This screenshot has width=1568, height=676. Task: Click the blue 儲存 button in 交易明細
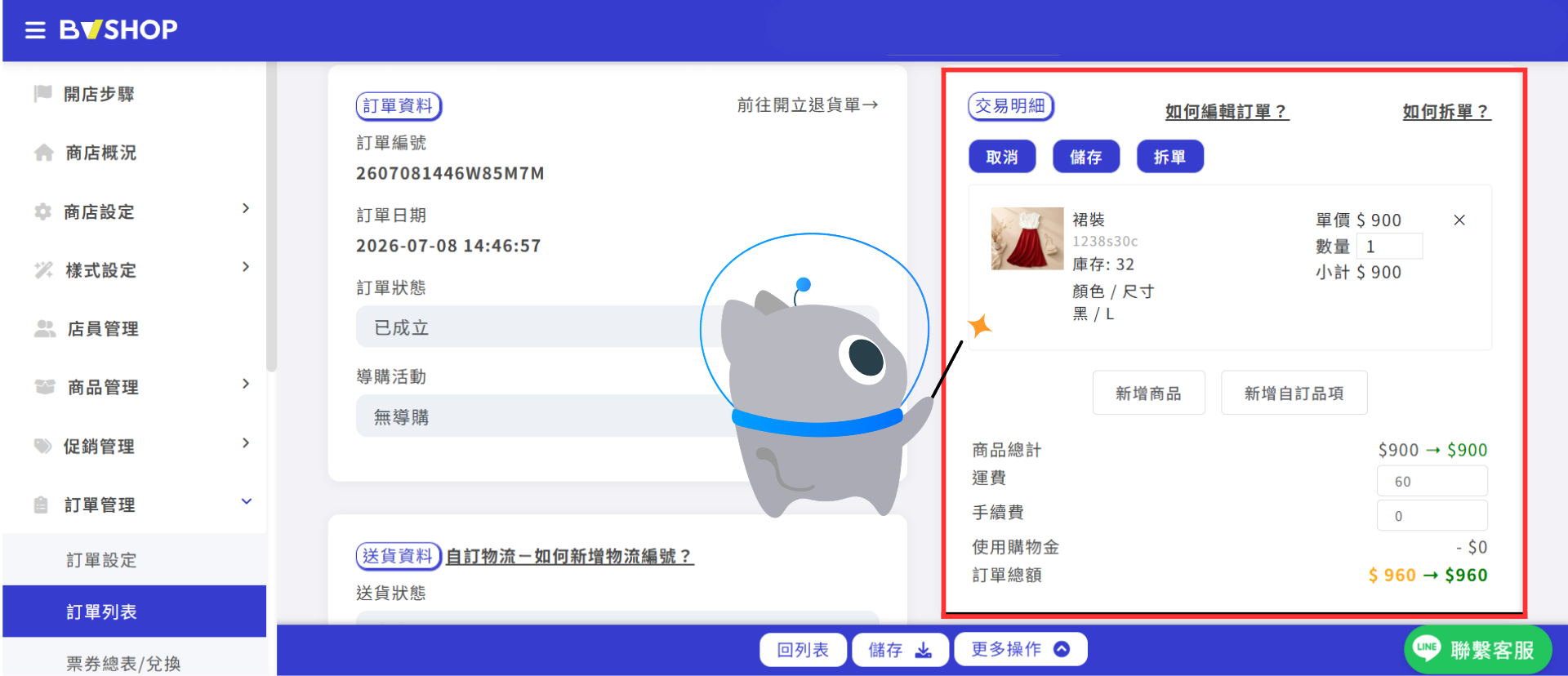[1086, 157]
